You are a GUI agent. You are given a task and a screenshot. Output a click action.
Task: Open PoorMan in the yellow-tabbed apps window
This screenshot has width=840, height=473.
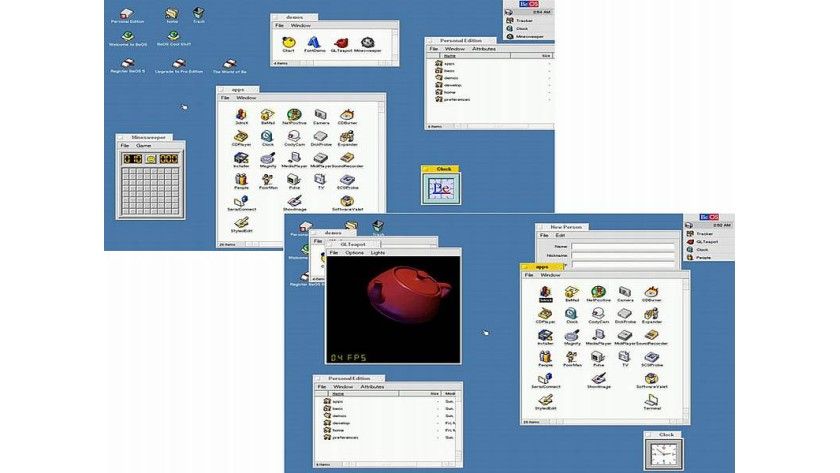pos(572,359)
